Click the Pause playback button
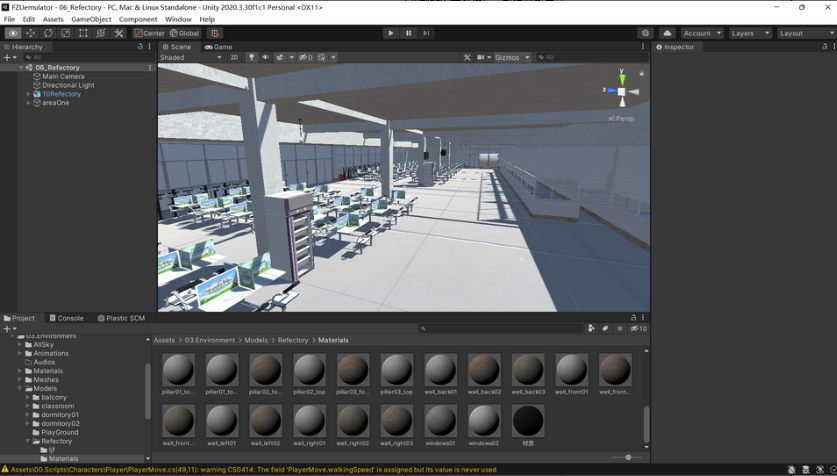This screenshot has width=837, height=476. [408, 33]
